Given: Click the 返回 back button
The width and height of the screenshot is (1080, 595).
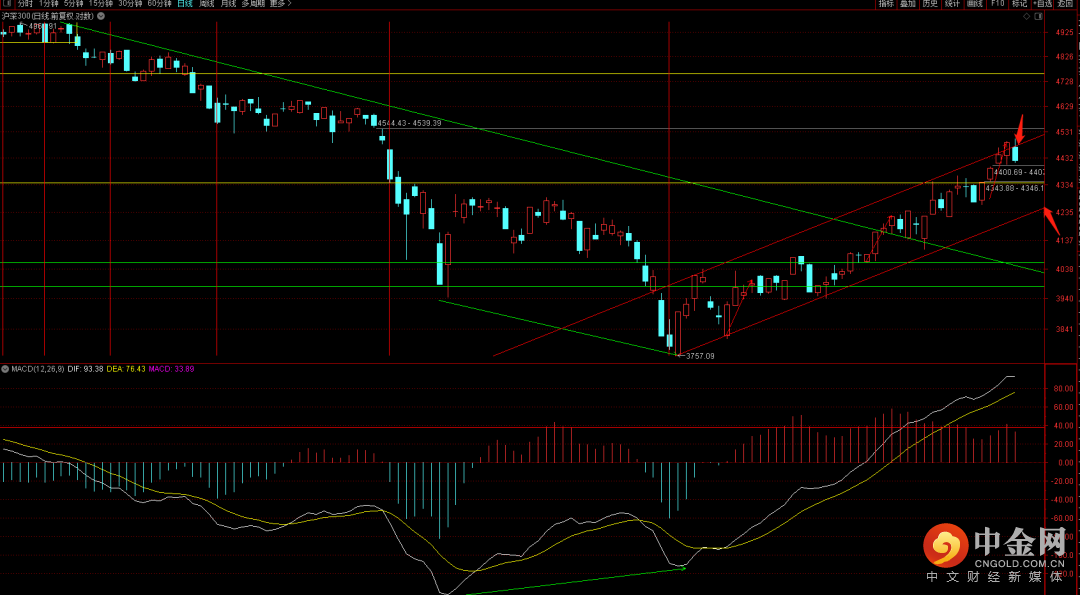Looking at the screenshot, I should [1065, 3].
